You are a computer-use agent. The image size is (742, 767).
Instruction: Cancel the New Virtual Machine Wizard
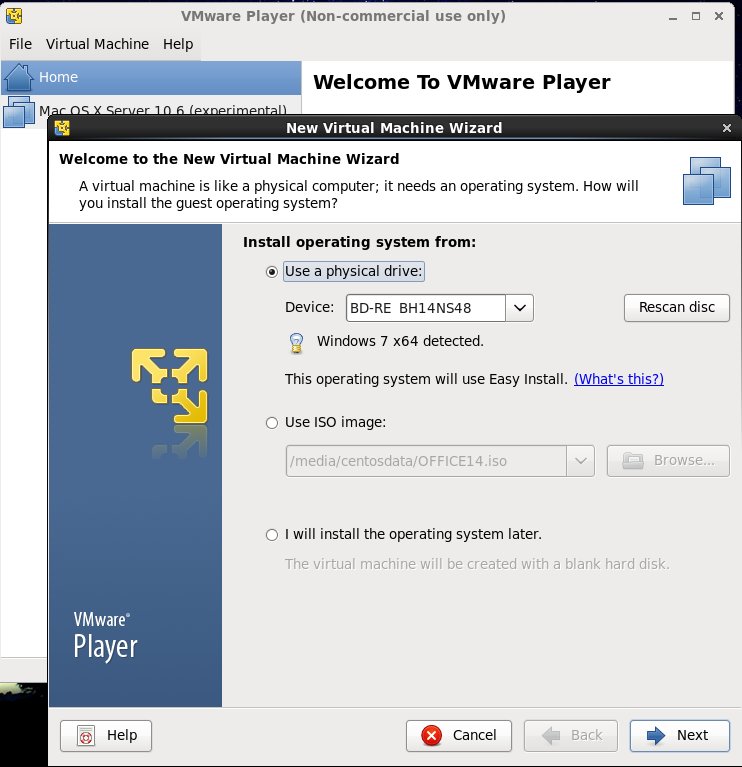[459, 736]
